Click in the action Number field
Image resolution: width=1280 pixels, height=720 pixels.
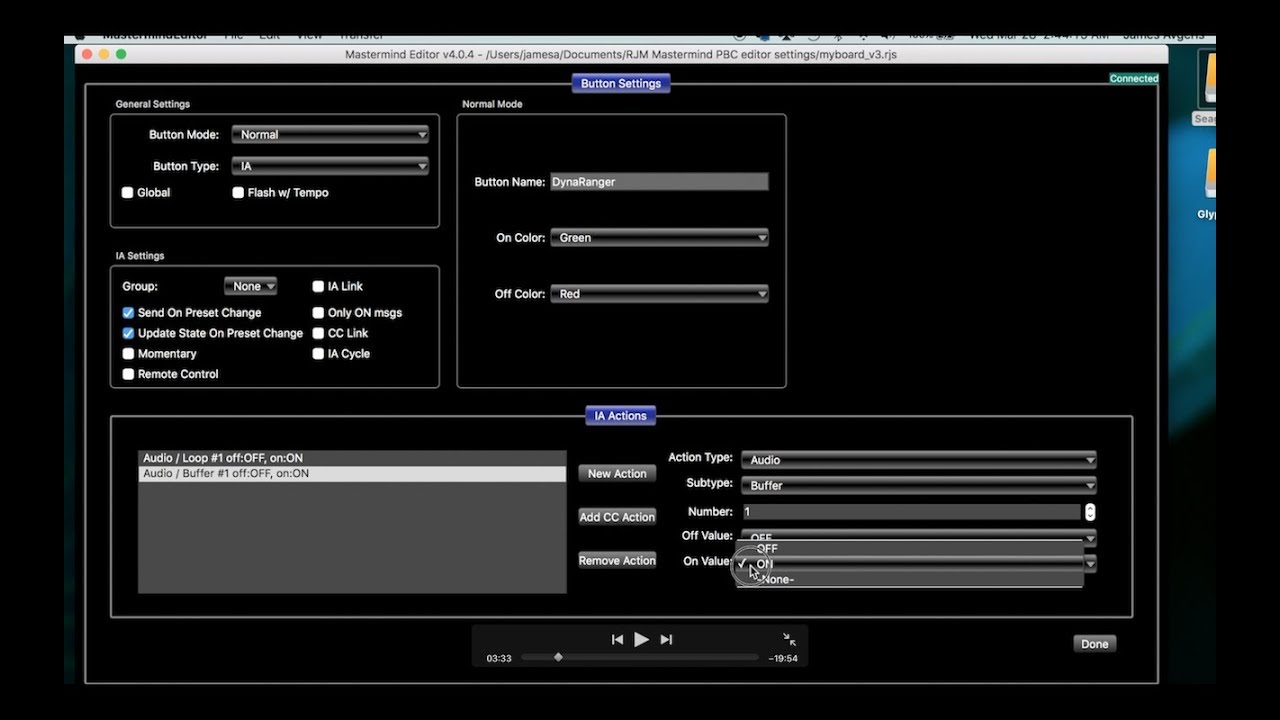click(911, 512)
